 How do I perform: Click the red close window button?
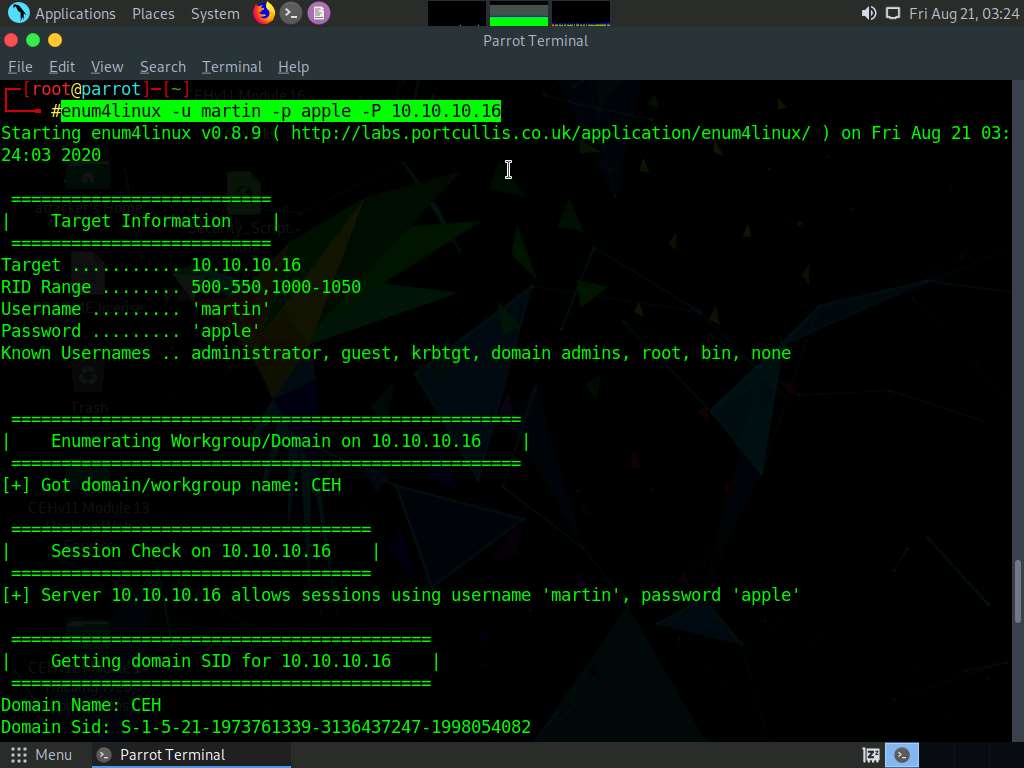pos(11,40)
